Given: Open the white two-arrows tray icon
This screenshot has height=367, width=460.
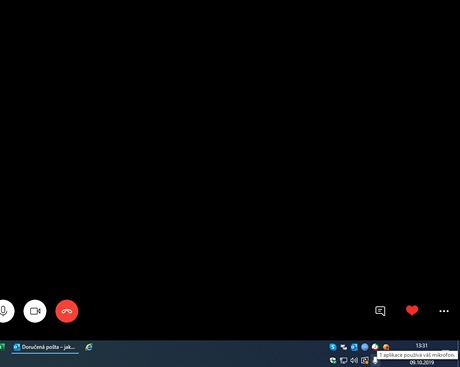Looking at the screenshot, I should (x=343, y=347).
